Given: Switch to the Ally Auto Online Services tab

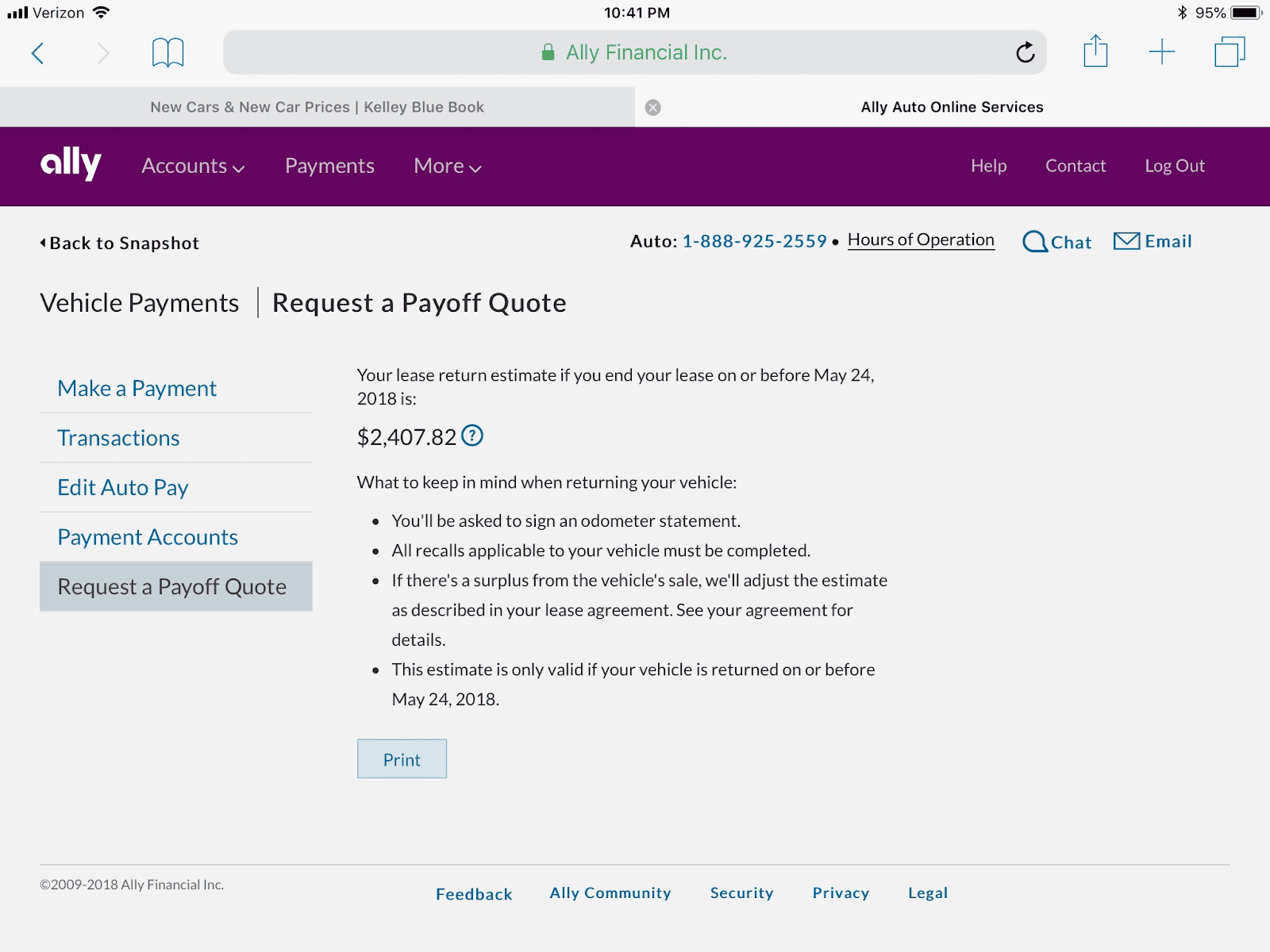Looking at the screenshot, I should tap(951, 106).
